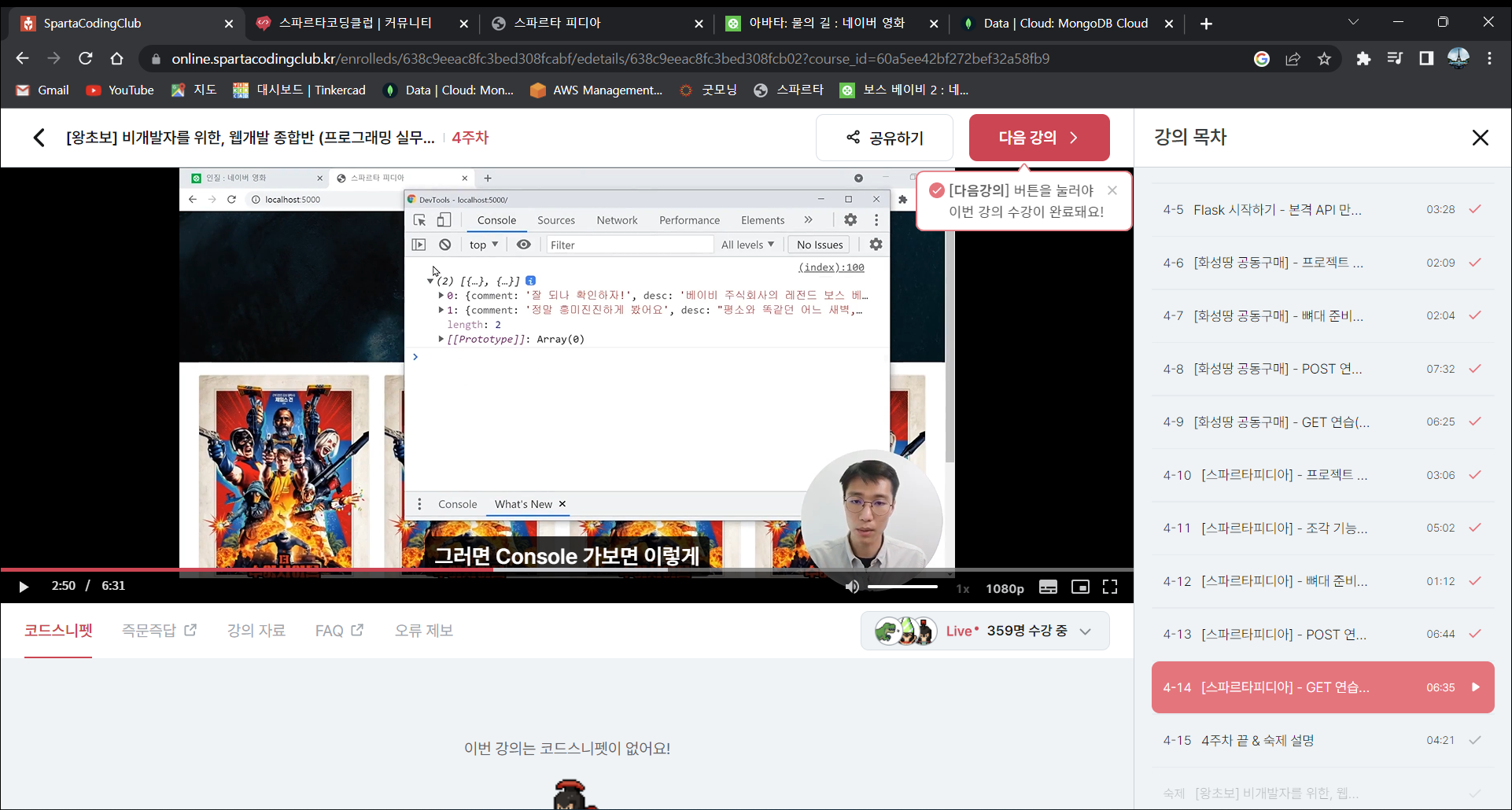Open the tab search dropdown arrow

[1353, 23]
